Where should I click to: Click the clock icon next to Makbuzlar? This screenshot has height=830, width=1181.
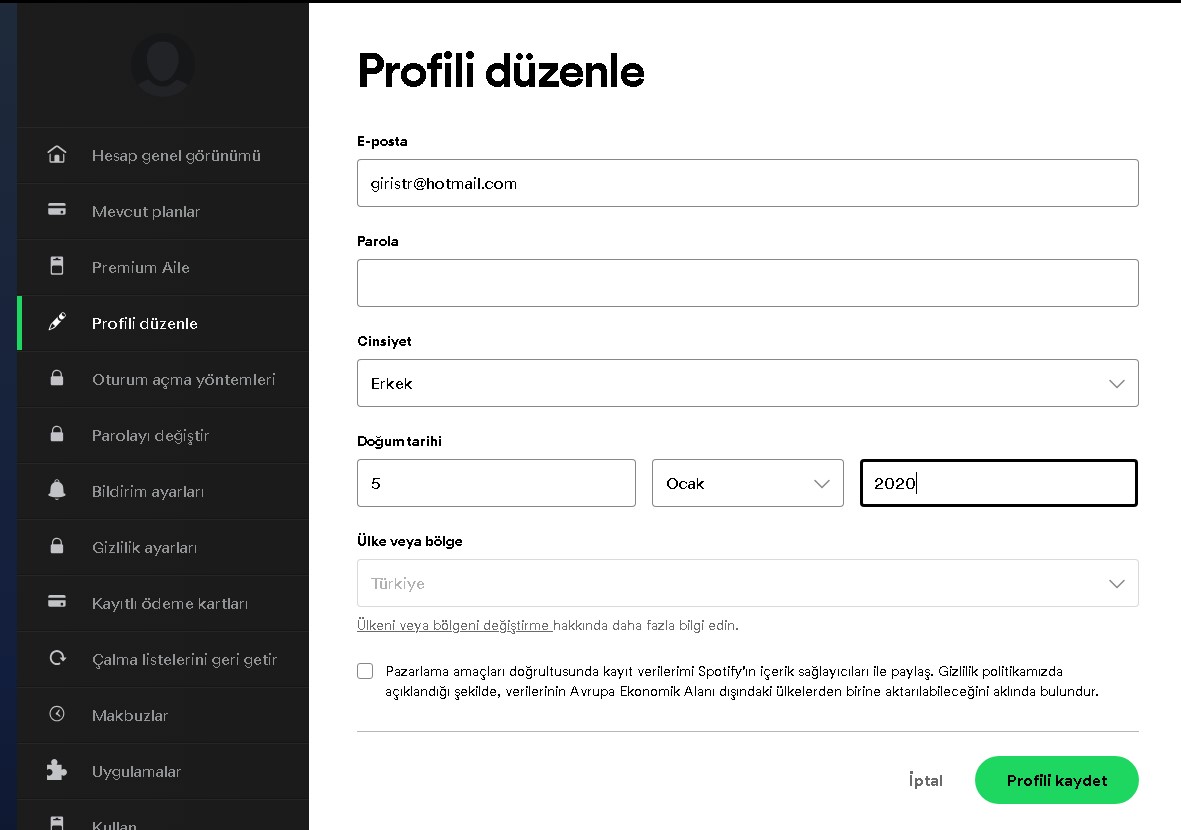(x=57, y=714)
